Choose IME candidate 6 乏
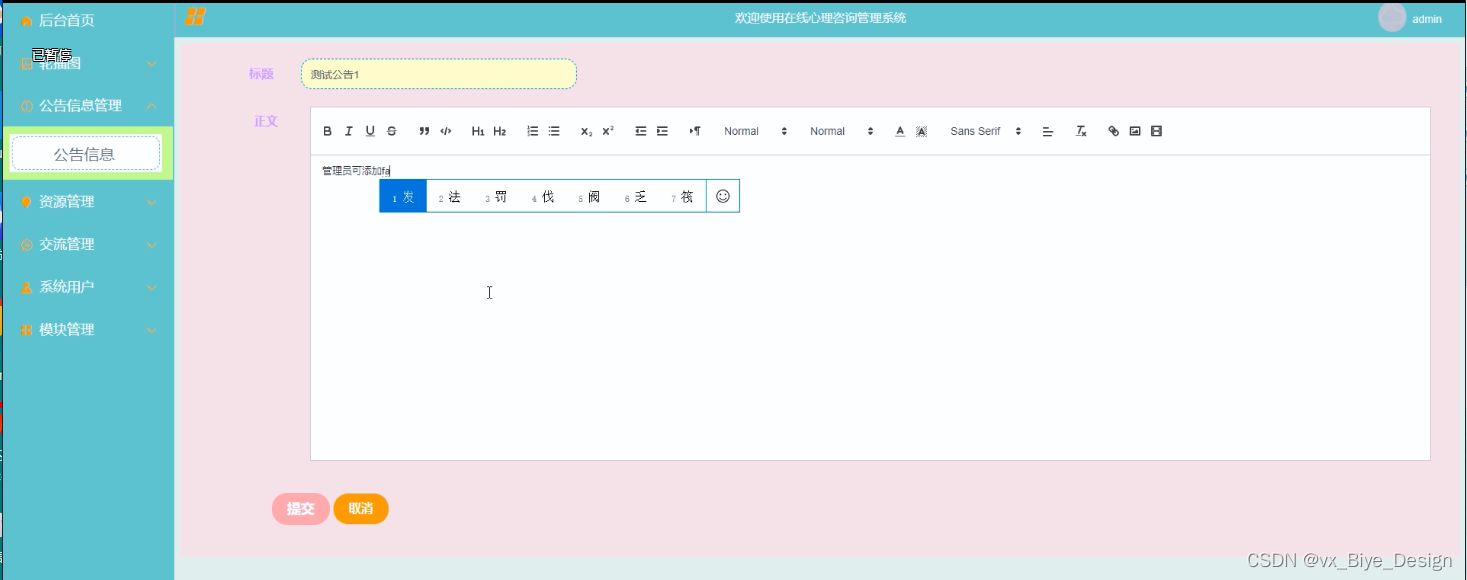The image size is (1467, 580). click(x=636, y=196)
